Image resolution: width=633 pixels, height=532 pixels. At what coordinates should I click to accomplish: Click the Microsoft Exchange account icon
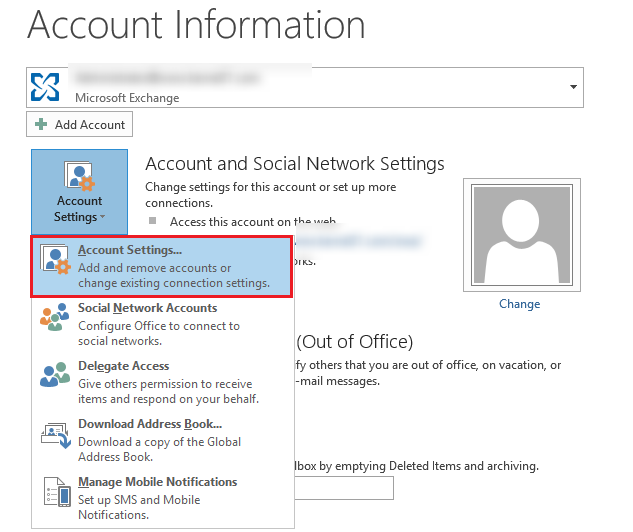45,87
